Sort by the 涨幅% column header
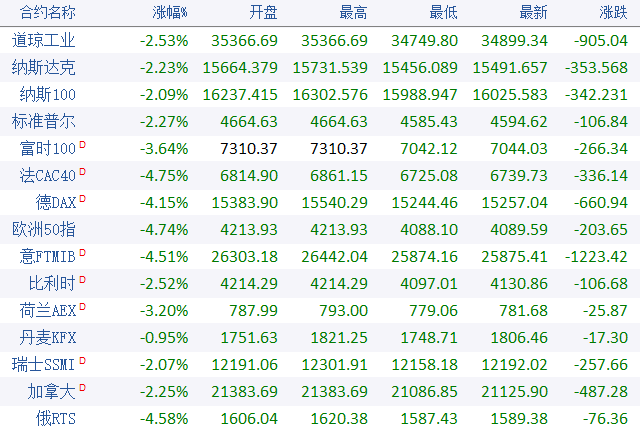640x428 pixels. 168,14
